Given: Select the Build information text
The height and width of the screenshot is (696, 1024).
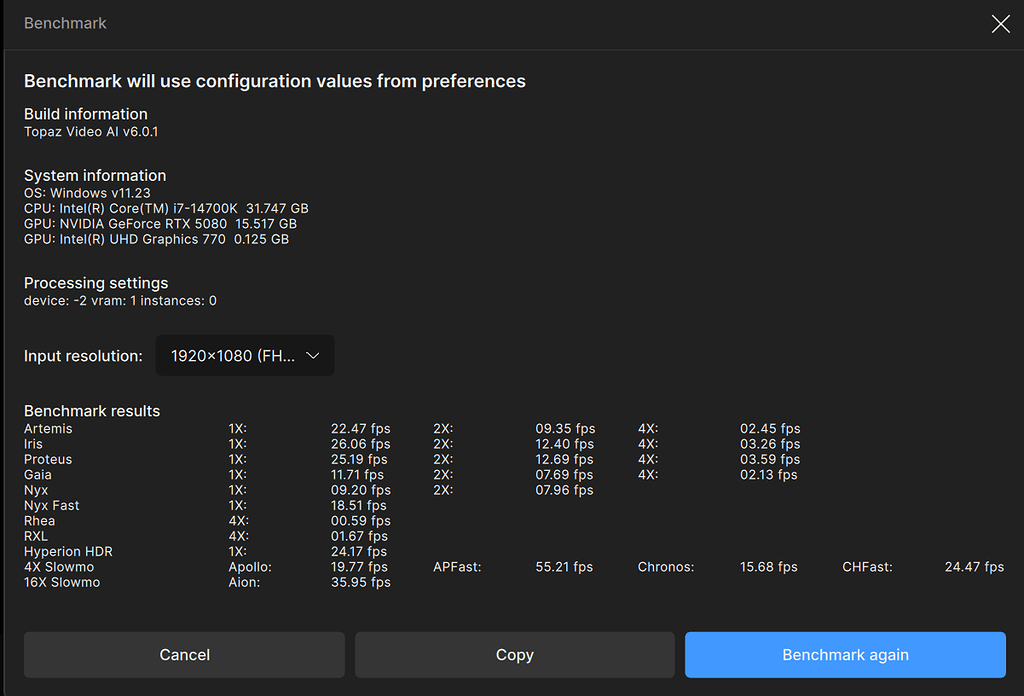Looking at the screenshot, I should 85,114.
